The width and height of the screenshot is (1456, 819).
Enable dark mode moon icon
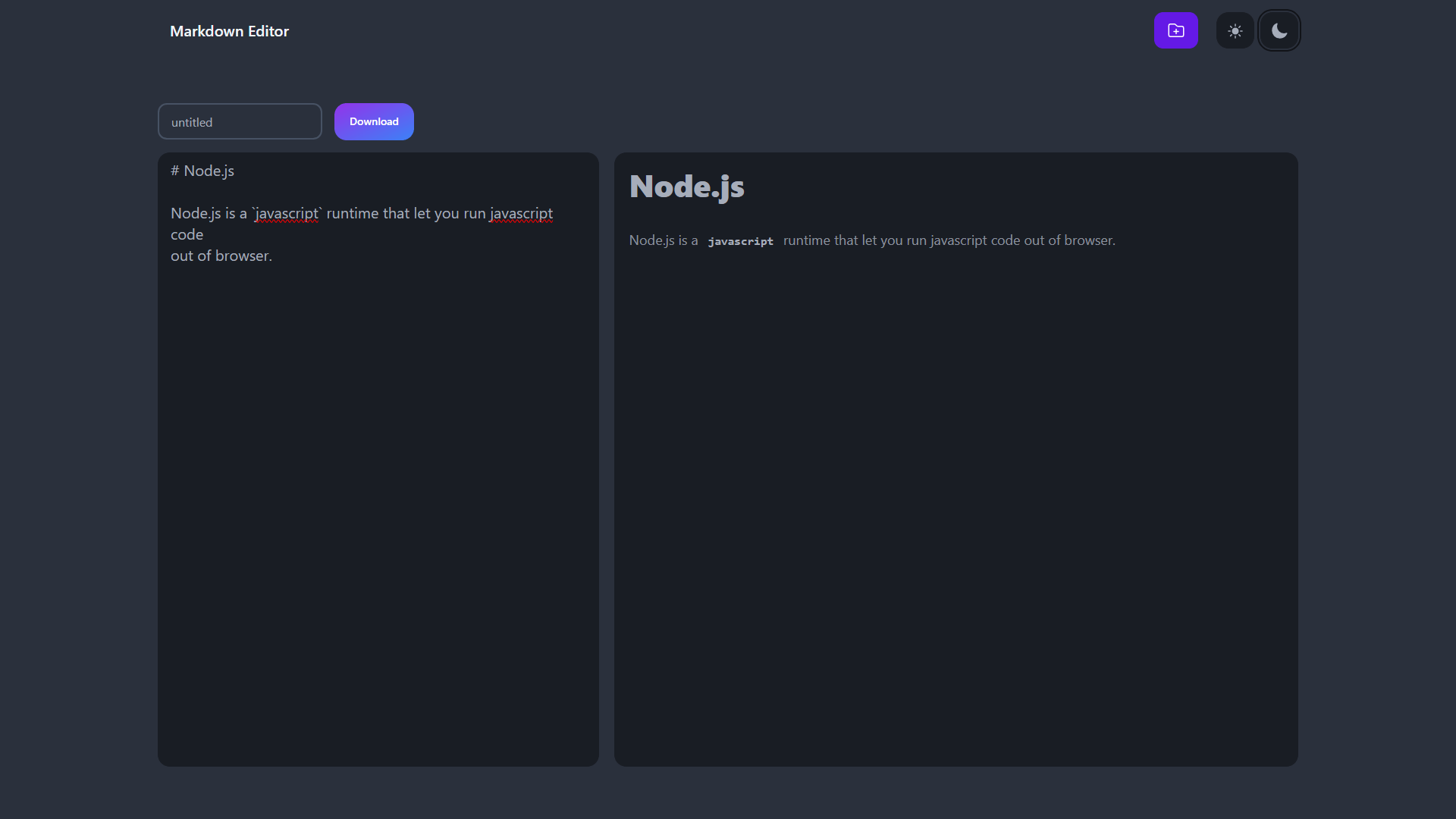coord(1279,31)
